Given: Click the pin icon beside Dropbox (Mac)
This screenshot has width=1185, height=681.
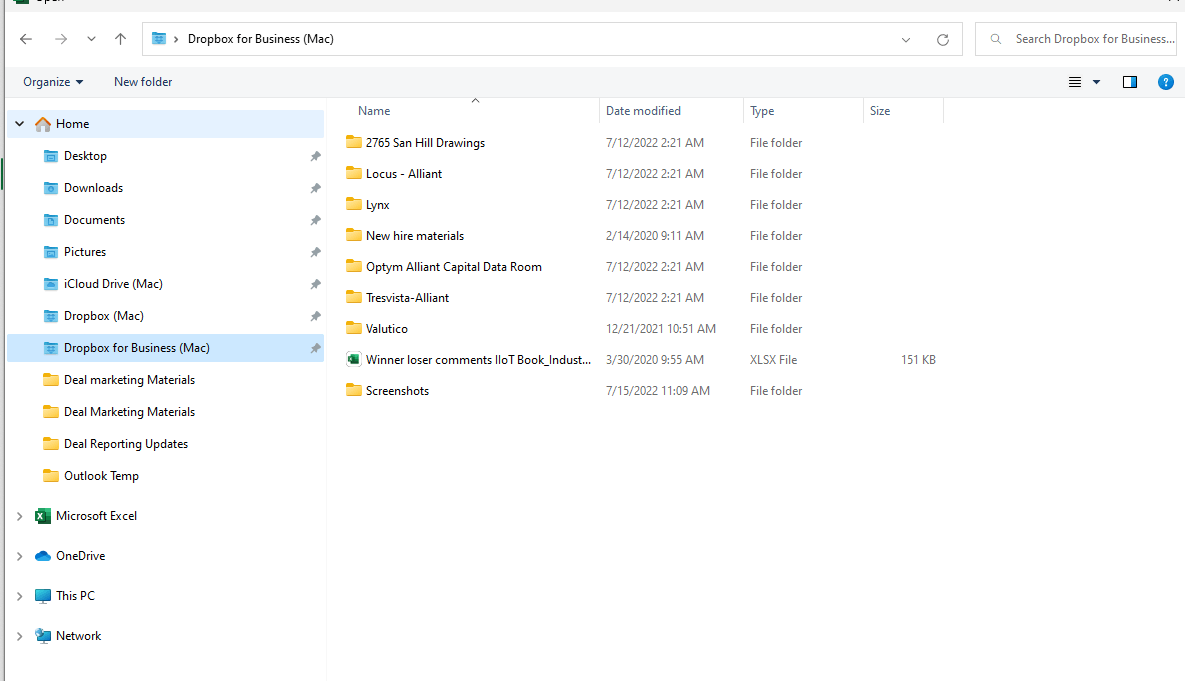Looking at the screenshot, I should point(315,317).
